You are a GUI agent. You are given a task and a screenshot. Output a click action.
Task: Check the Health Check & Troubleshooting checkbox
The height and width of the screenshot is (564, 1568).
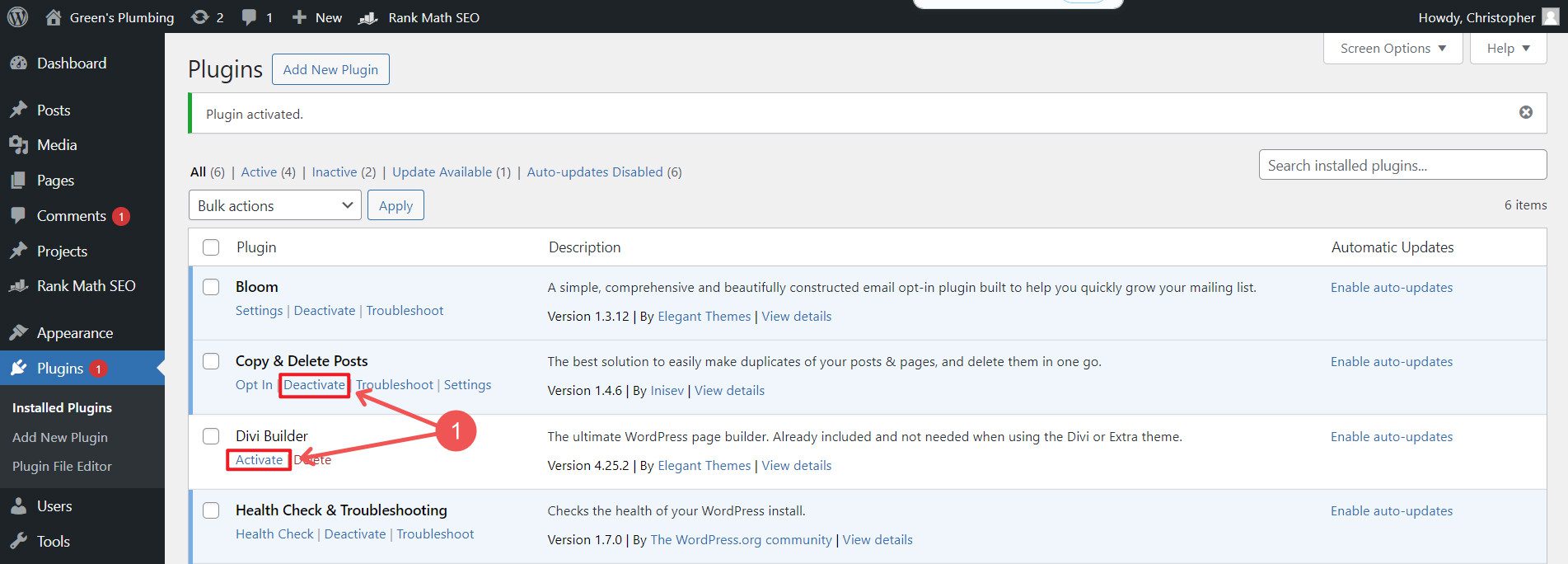[x=211, y=510]
